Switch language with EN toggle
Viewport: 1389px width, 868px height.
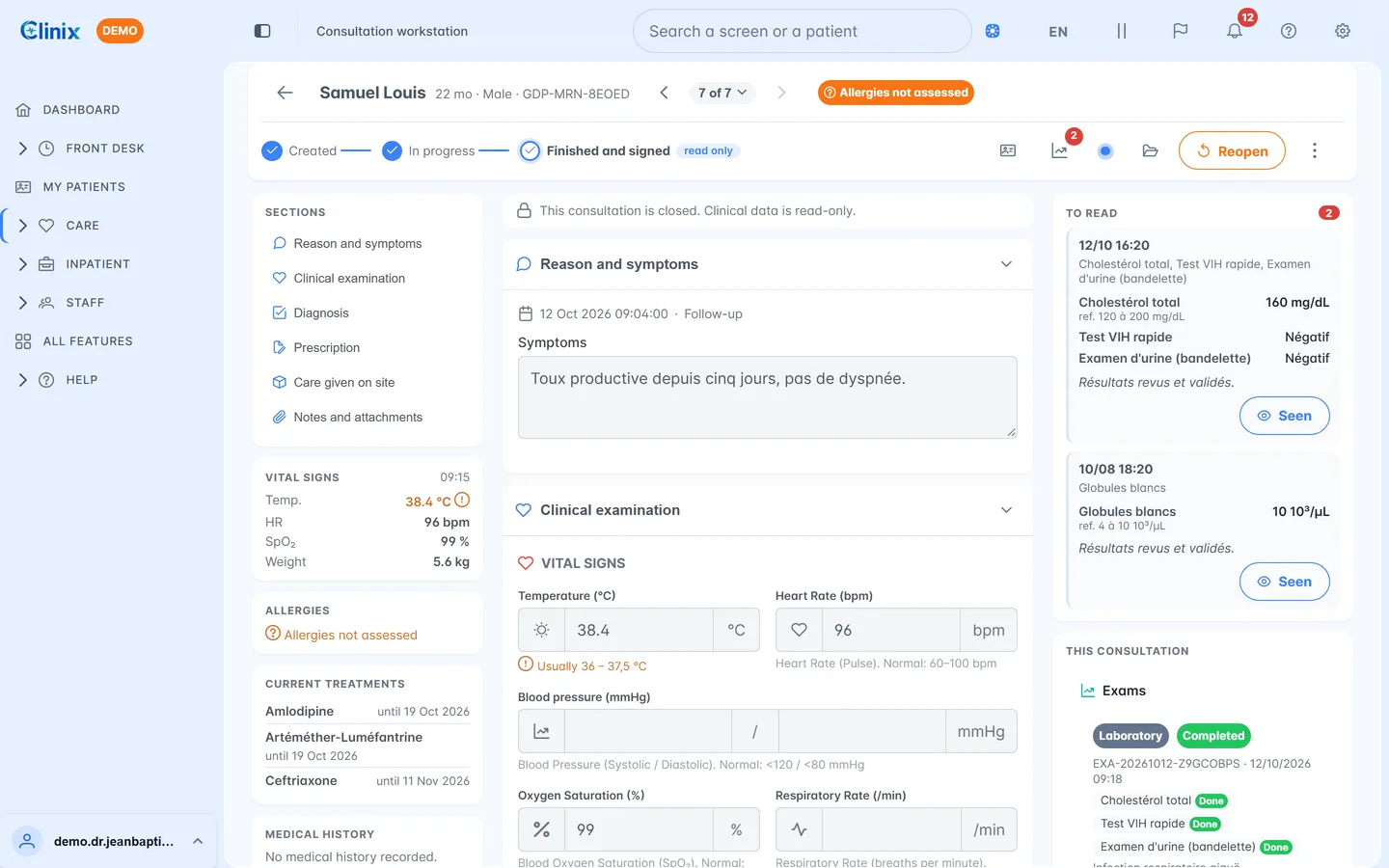[1058, 31]
